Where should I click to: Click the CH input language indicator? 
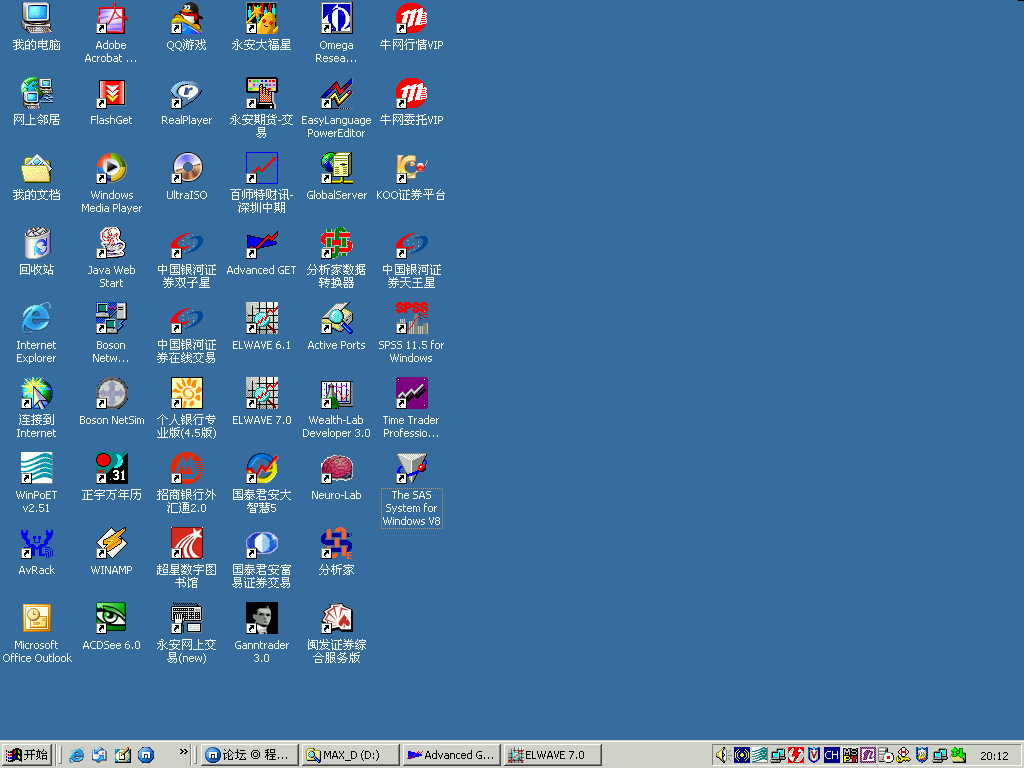coord(831,755)
